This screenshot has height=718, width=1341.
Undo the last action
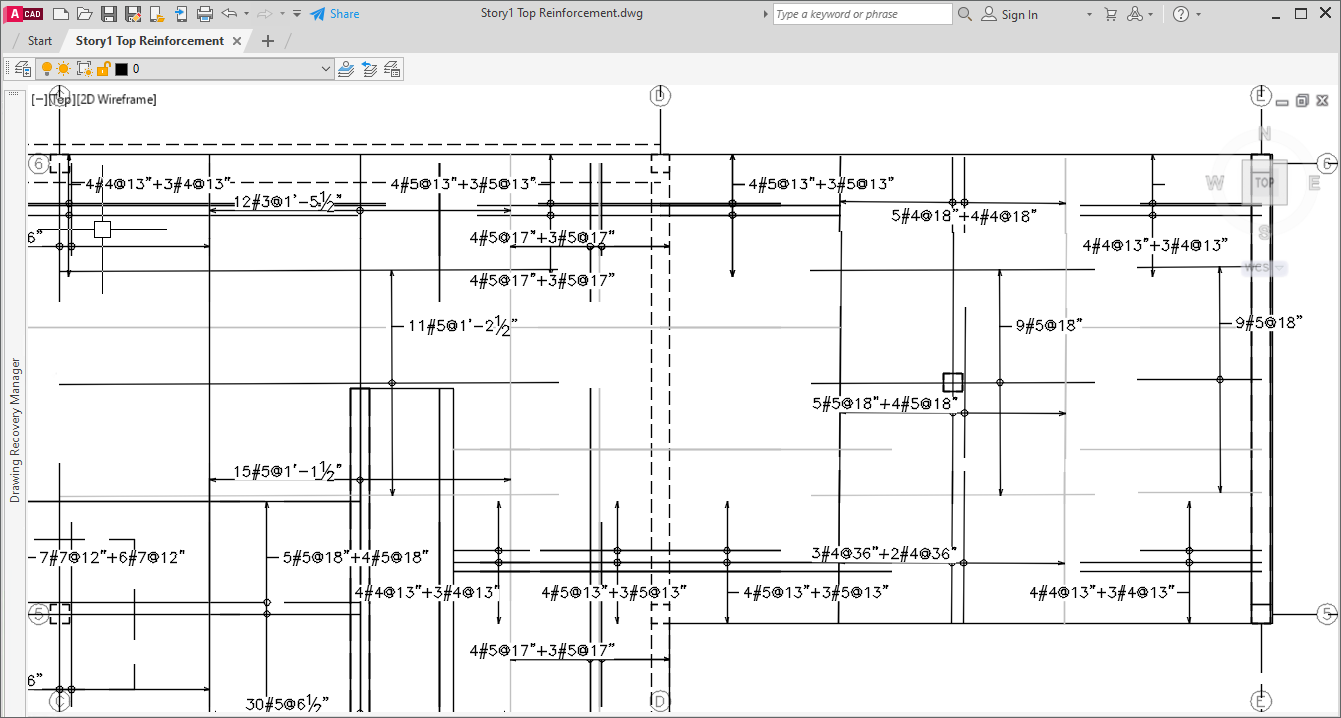pos(229,14)
